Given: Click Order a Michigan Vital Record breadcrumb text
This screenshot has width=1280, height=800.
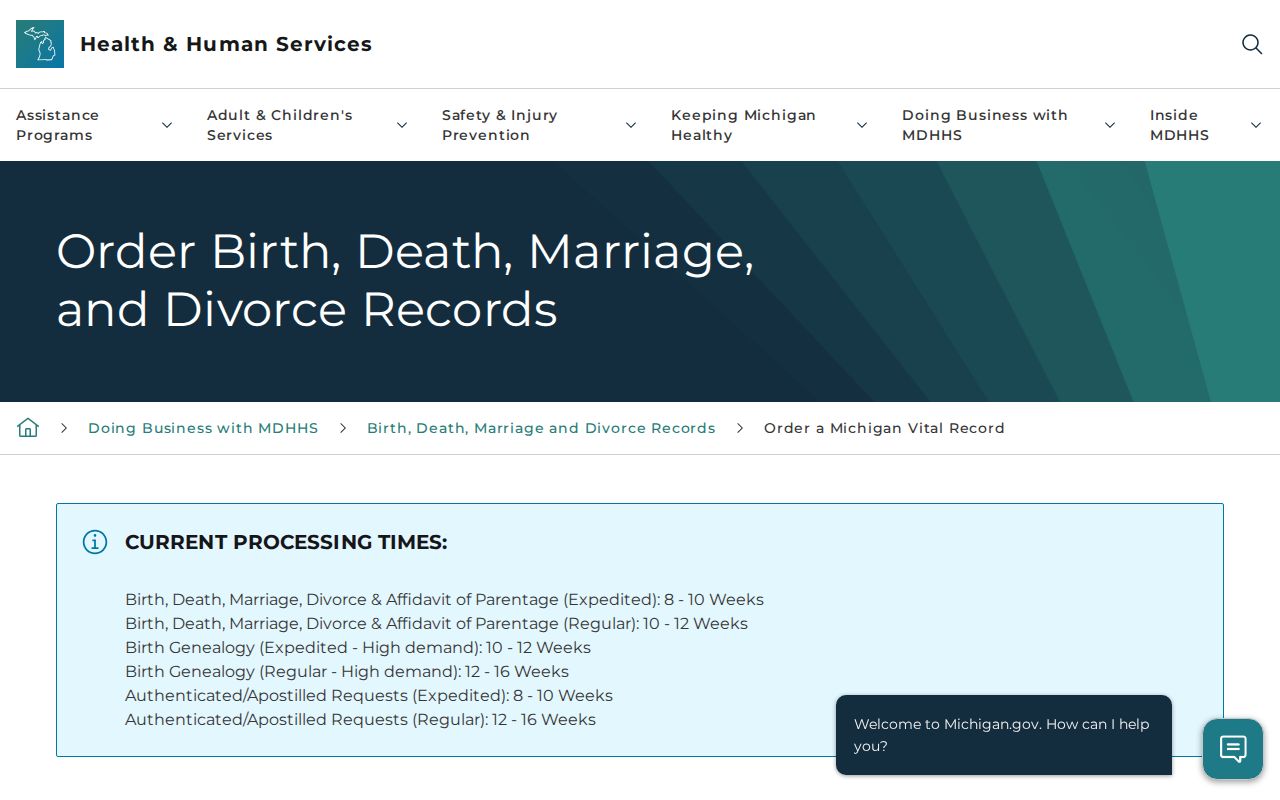Looking at the screenshot, I should (x=884, y=428).
